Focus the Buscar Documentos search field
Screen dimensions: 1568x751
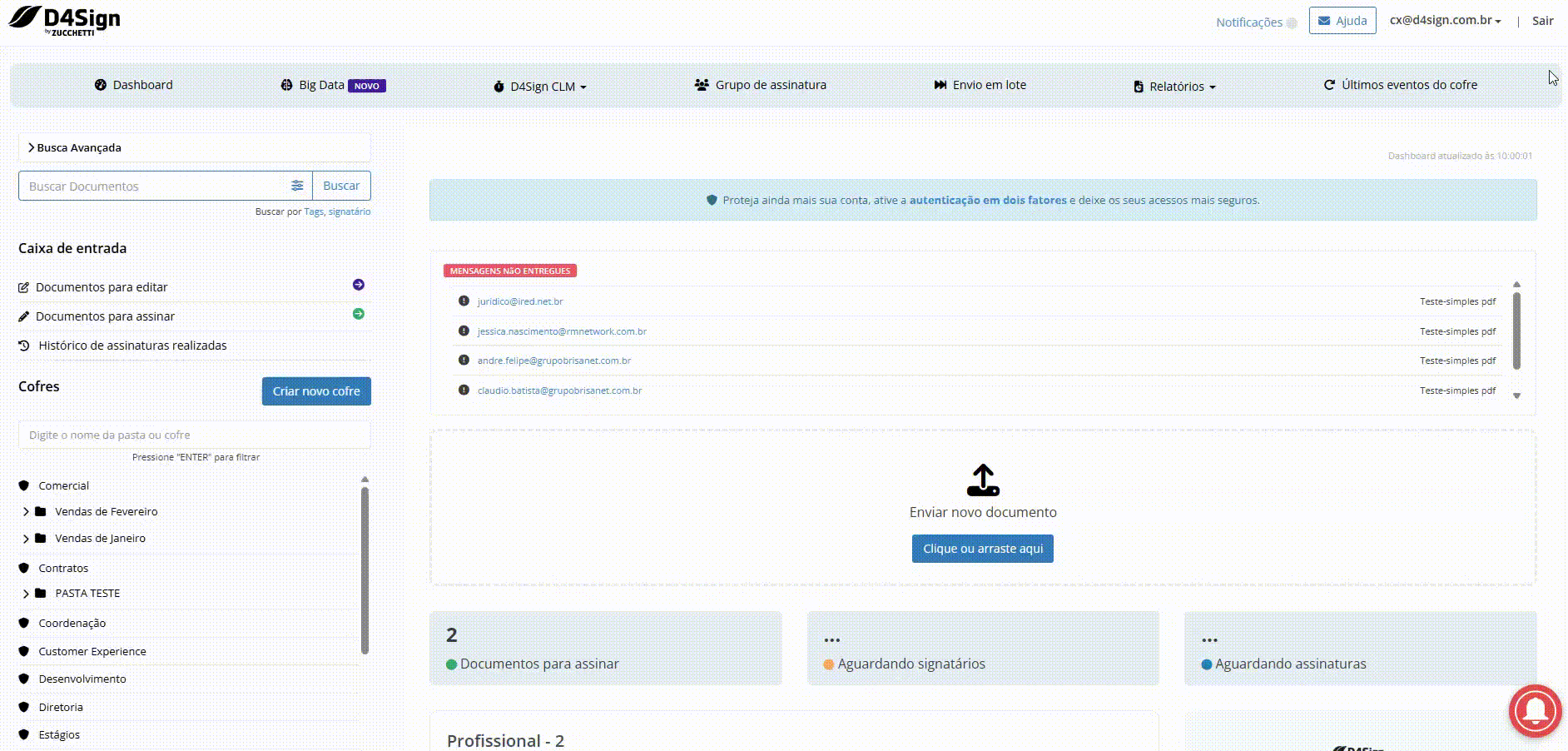pos(154,186)
